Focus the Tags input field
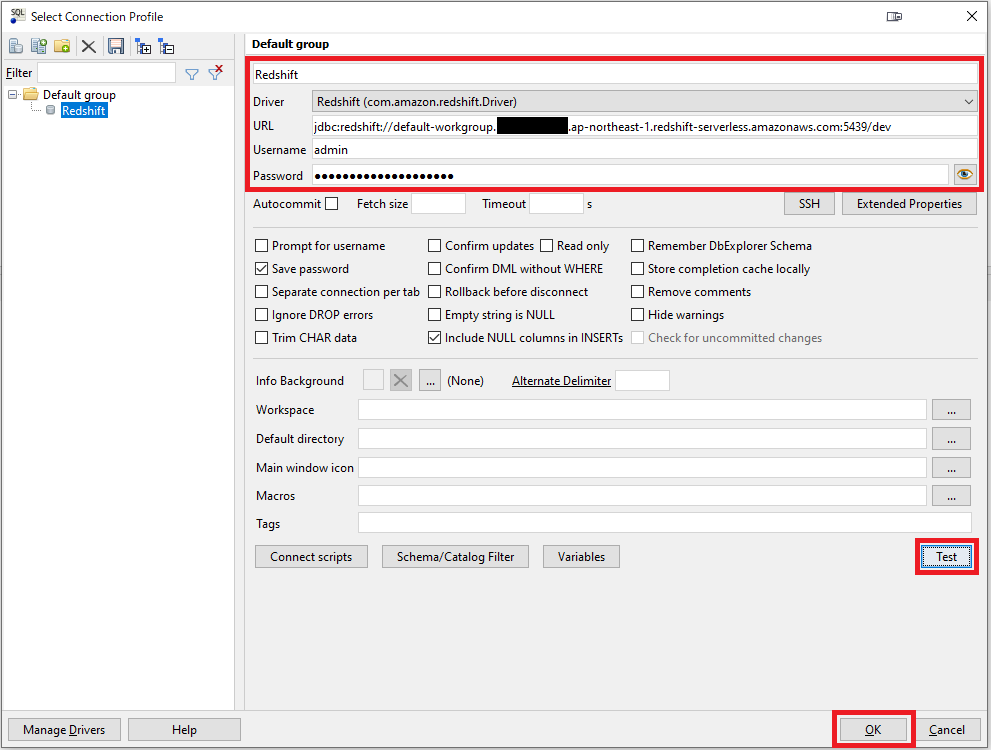Screen dimensions: 991x750 pos(664,523)
